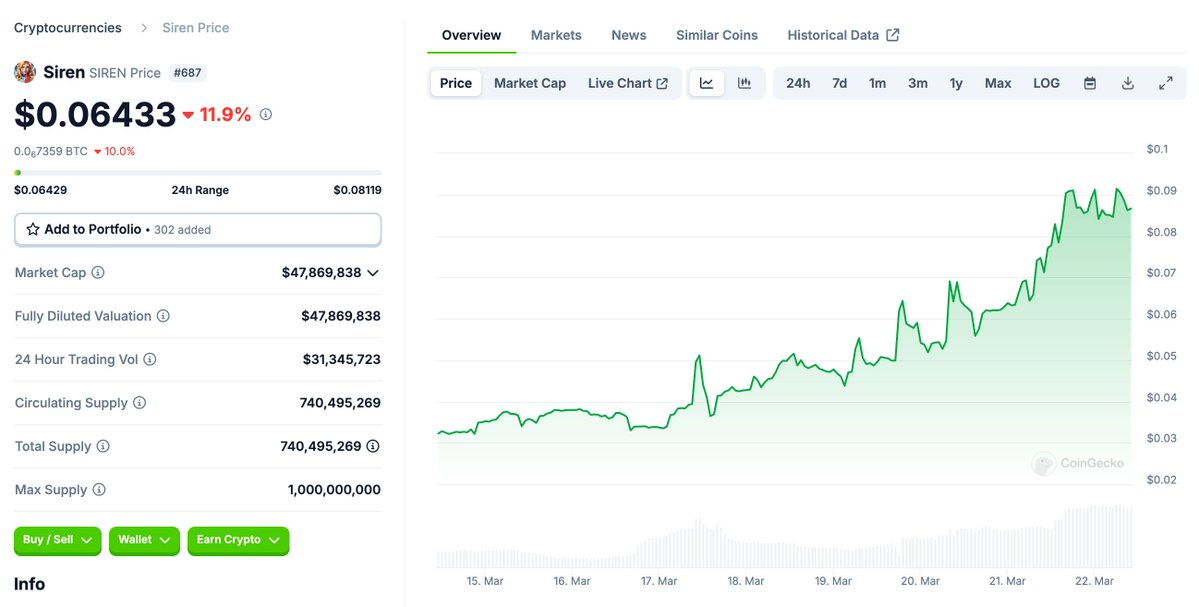
Task: Select the 1m time range
Action: tap(877, 83)
